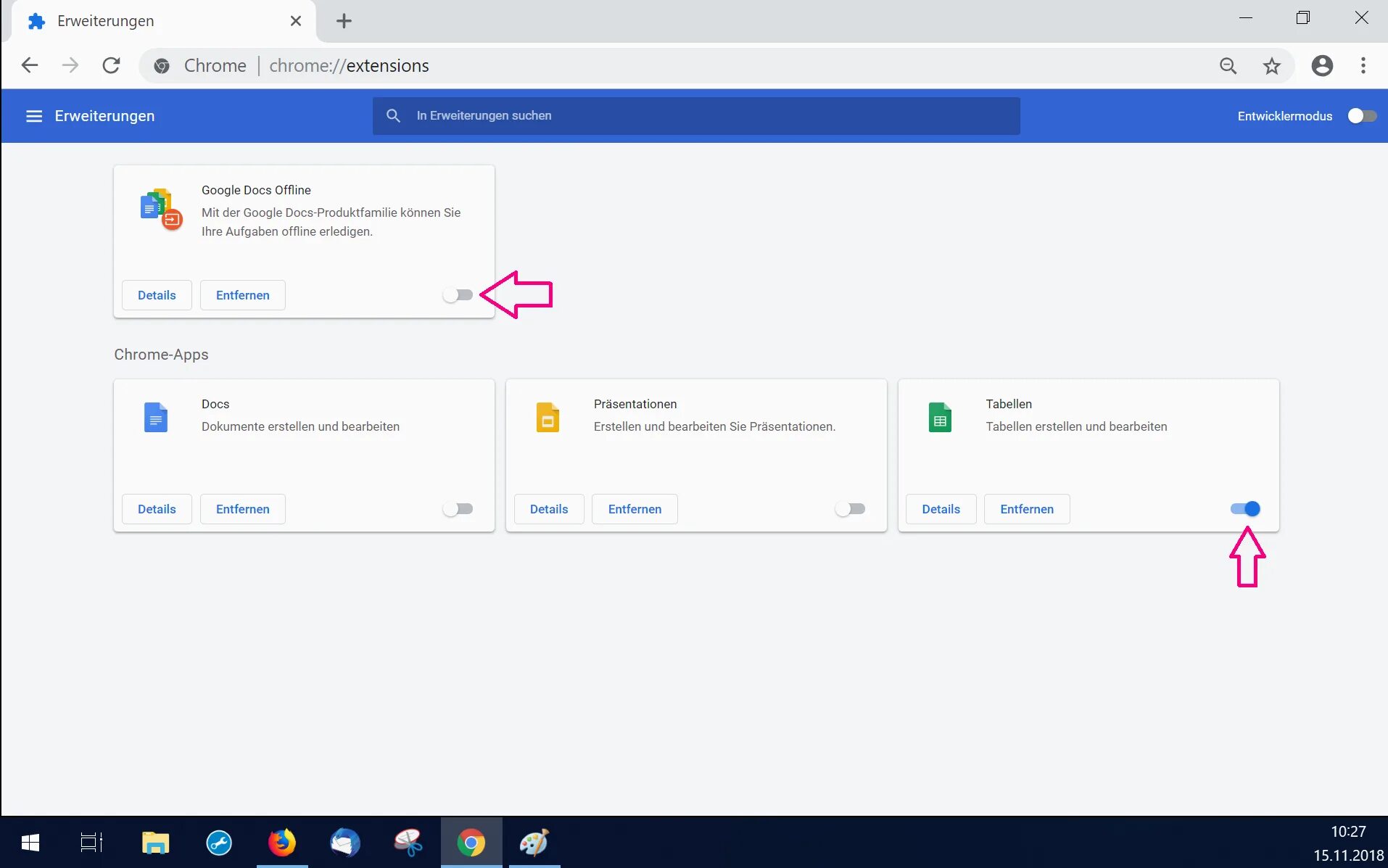Click the 'Erstellen und bearbeiten Sie Präsentationen.' text
This screenshot has height=868, width=1388.
click(x=714, y=426)
